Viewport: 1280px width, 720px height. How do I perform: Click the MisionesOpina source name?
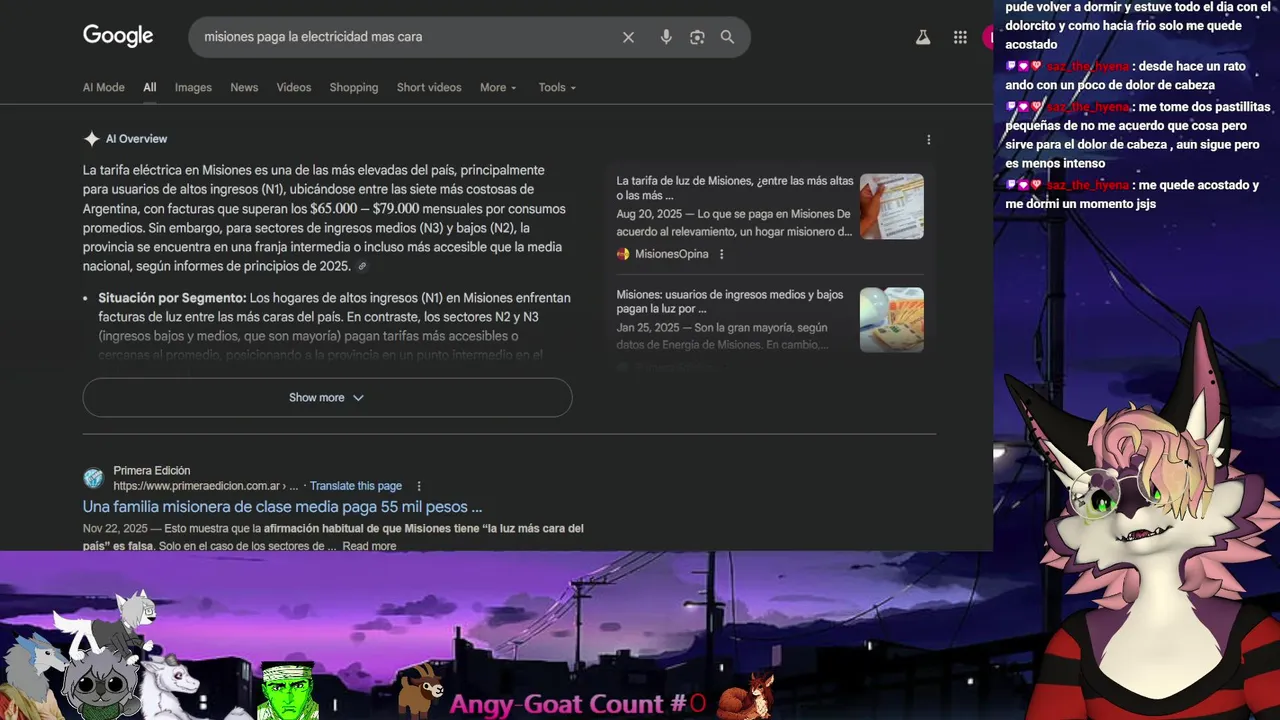click(671, 254)
